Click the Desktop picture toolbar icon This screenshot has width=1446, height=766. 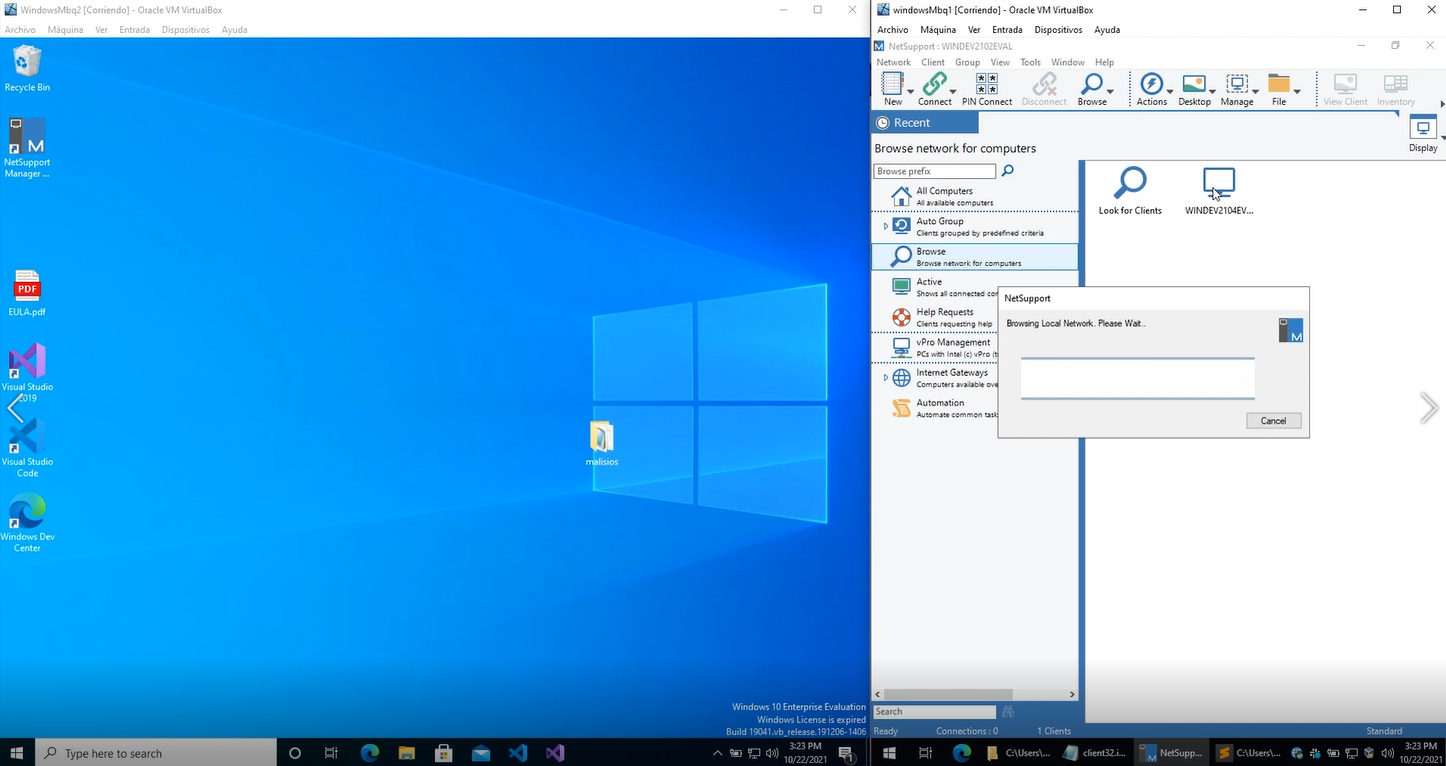tap(1193, 84)
